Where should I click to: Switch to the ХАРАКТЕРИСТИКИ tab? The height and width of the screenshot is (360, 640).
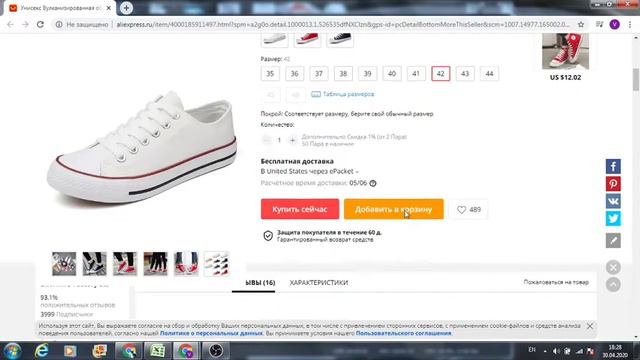click(319, 282)
